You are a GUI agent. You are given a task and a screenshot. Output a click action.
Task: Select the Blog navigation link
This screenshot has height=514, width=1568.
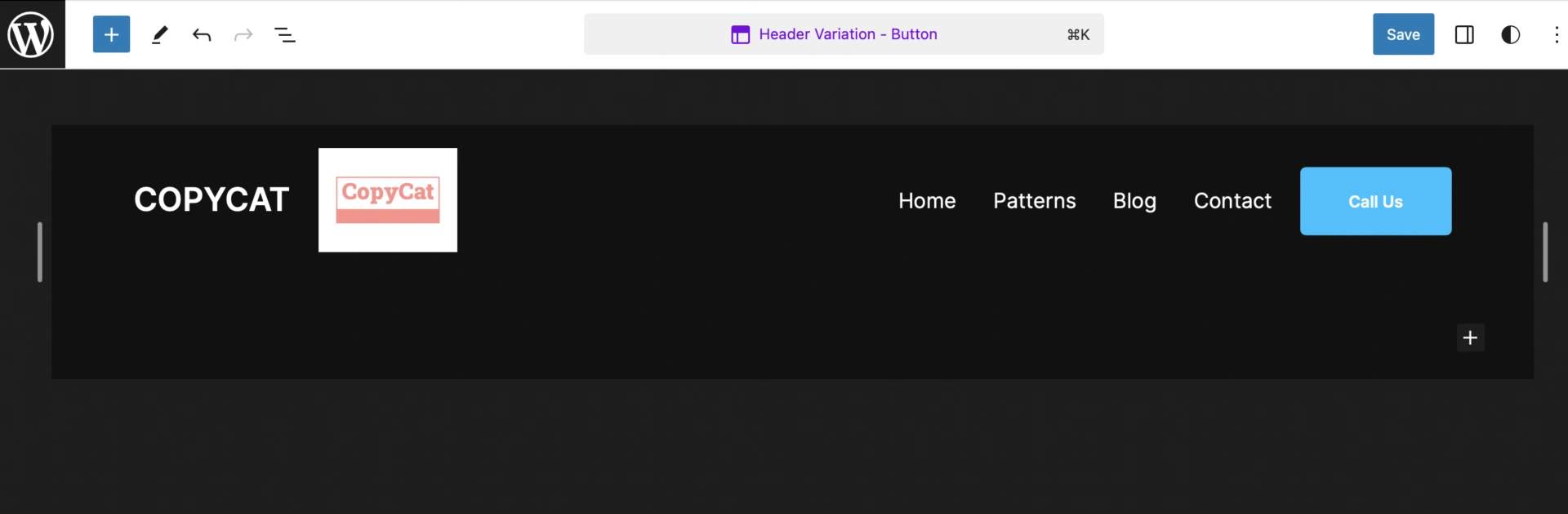(x=1134, y=201)
